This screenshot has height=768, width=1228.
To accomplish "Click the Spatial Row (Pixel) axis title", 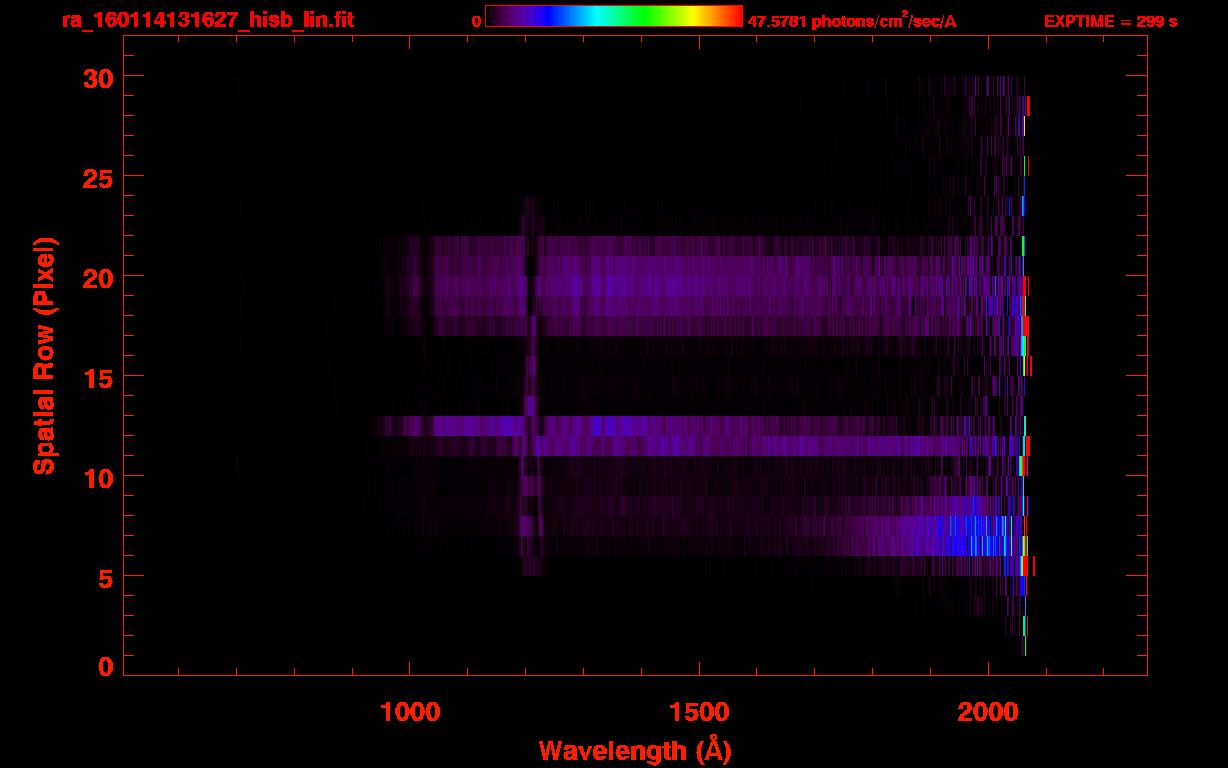I will (x=44, y=355).
